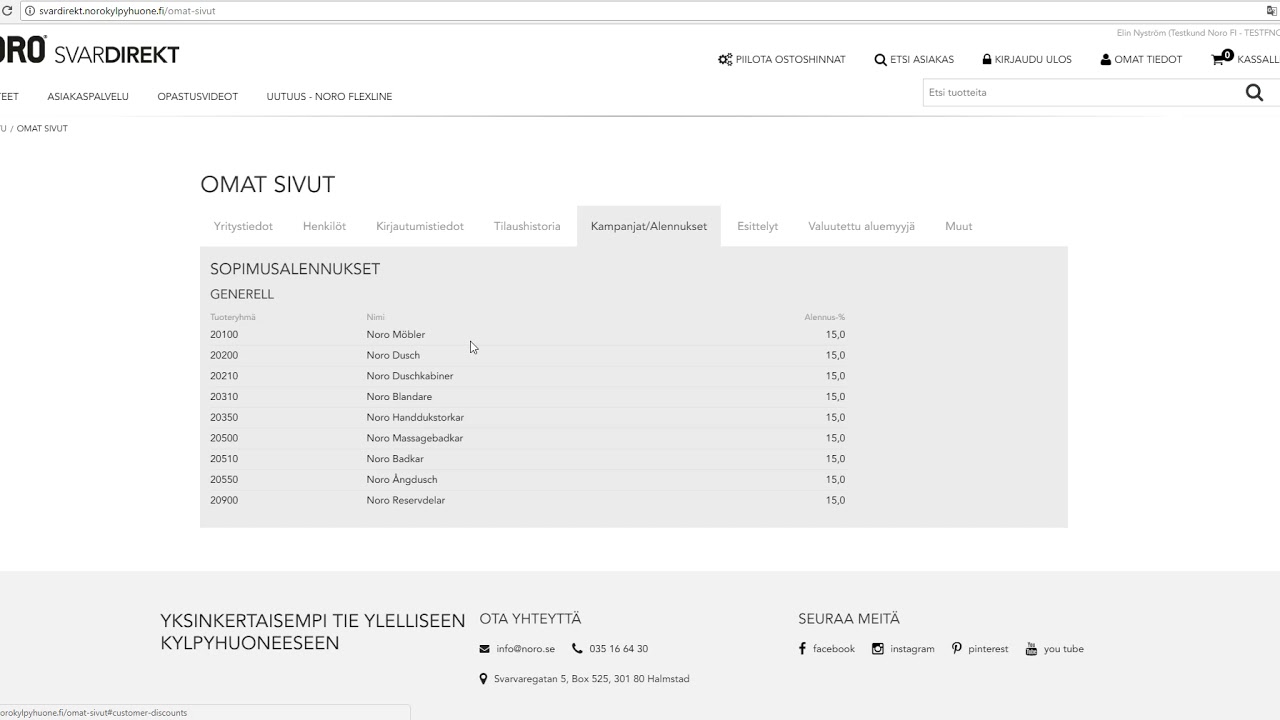Open Opastusvideot menu item
The image size is (1280, 720).
(x=197, y=97)
